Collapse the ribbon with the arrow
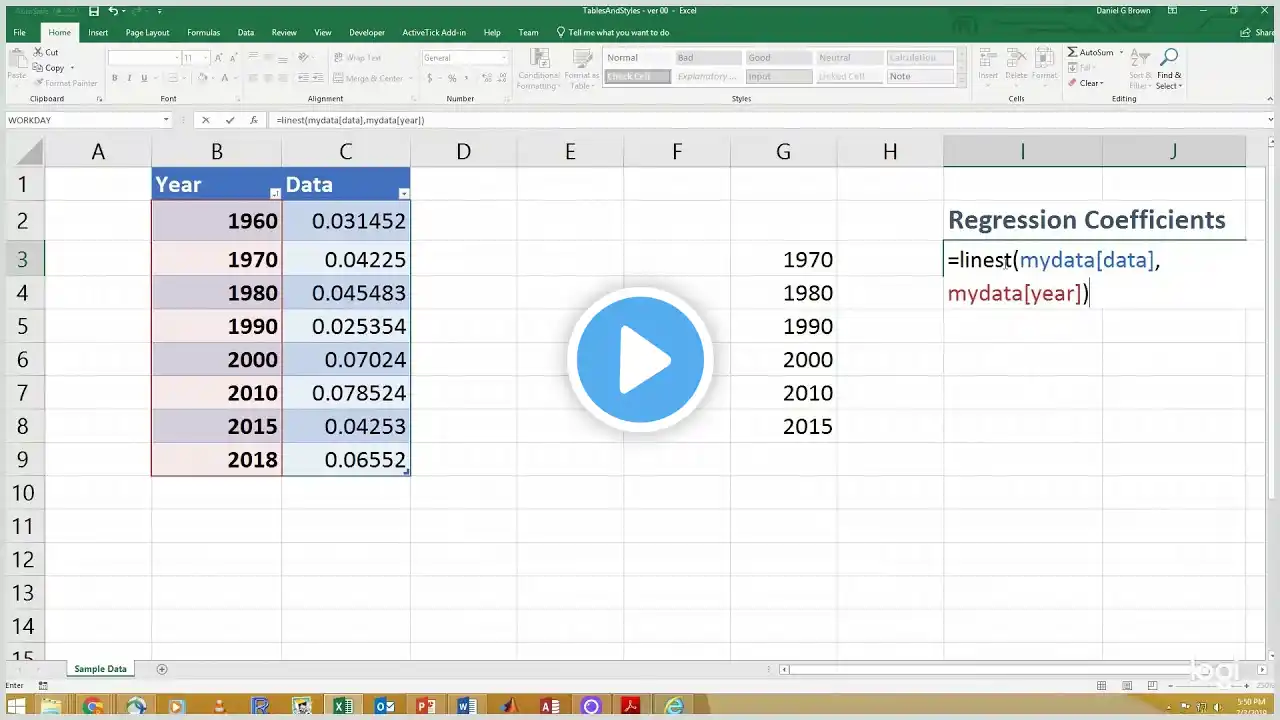1280x720 pixels. tap(1269, 99)
